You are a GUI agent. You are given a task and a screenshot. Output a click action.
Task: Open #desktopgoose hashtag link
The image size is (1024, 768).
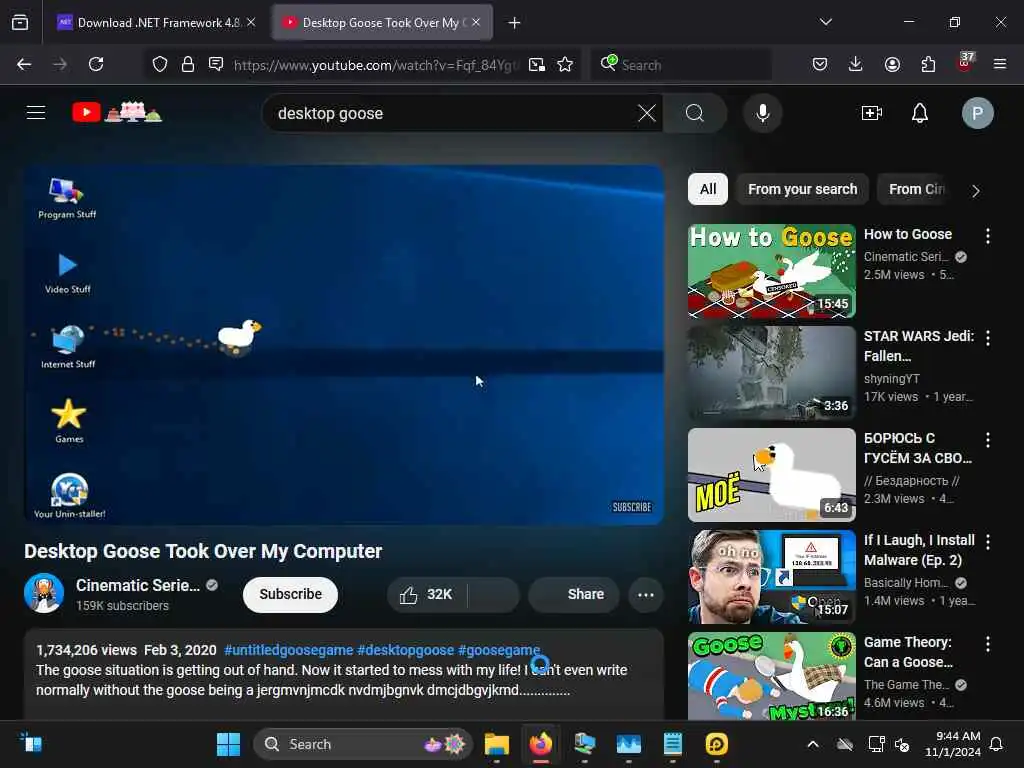406,650
